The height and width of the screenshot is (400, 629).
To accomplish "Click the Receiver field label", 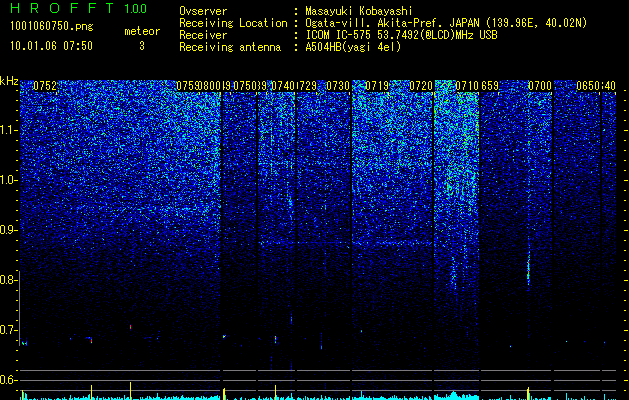I will pos(203,35).
